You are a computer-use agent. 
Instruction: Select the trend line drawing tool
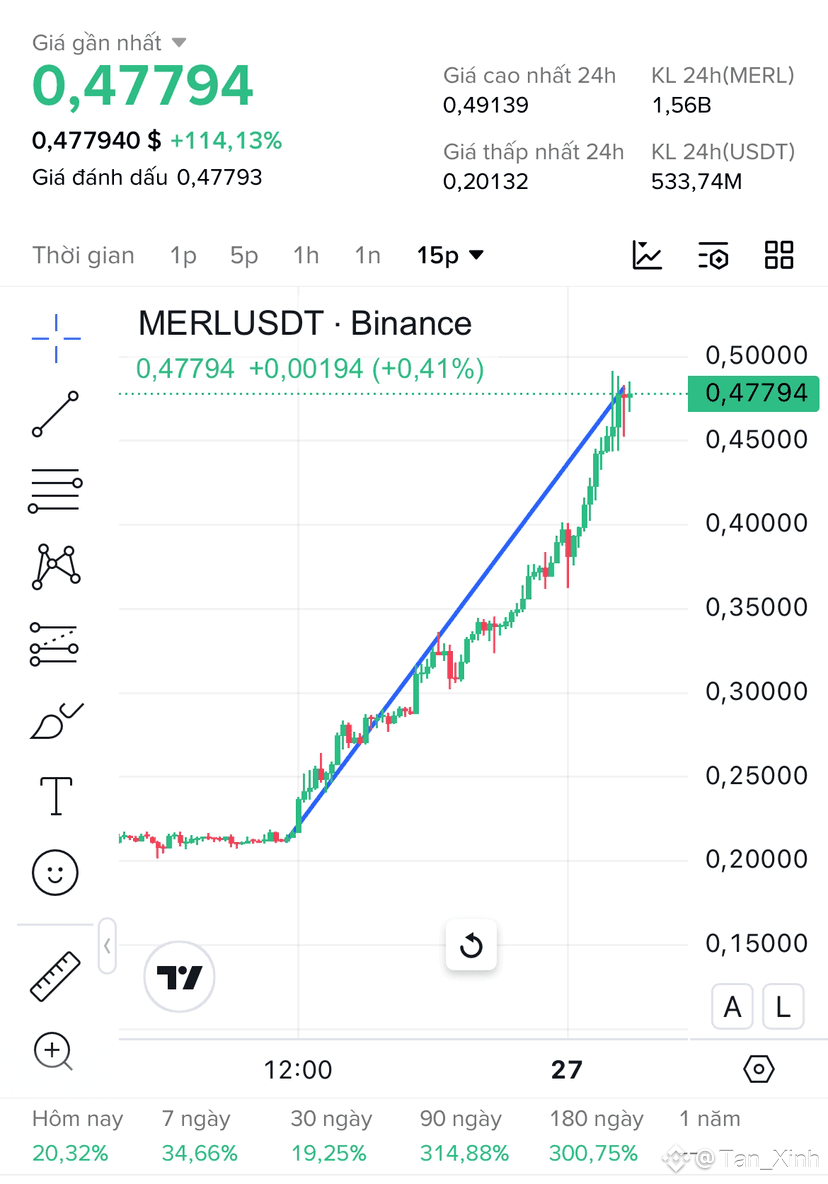(55, 414)
